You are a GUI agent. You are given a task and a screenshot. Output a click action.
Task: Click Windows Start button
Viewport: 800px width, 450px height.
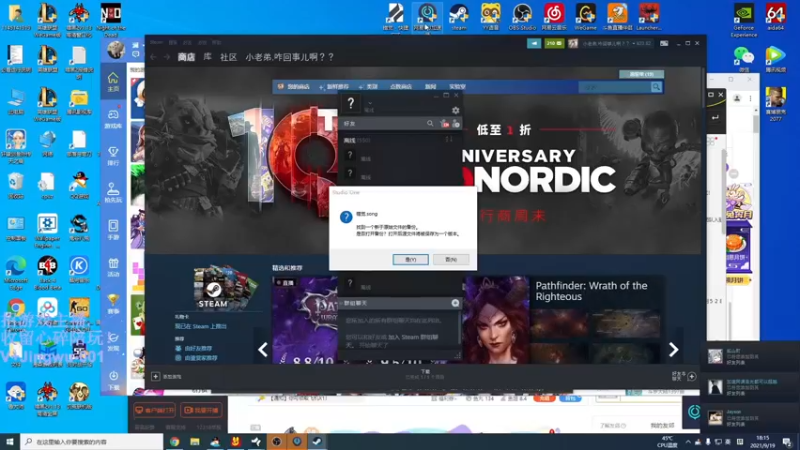pyautogui.click(x=10, y=441)
